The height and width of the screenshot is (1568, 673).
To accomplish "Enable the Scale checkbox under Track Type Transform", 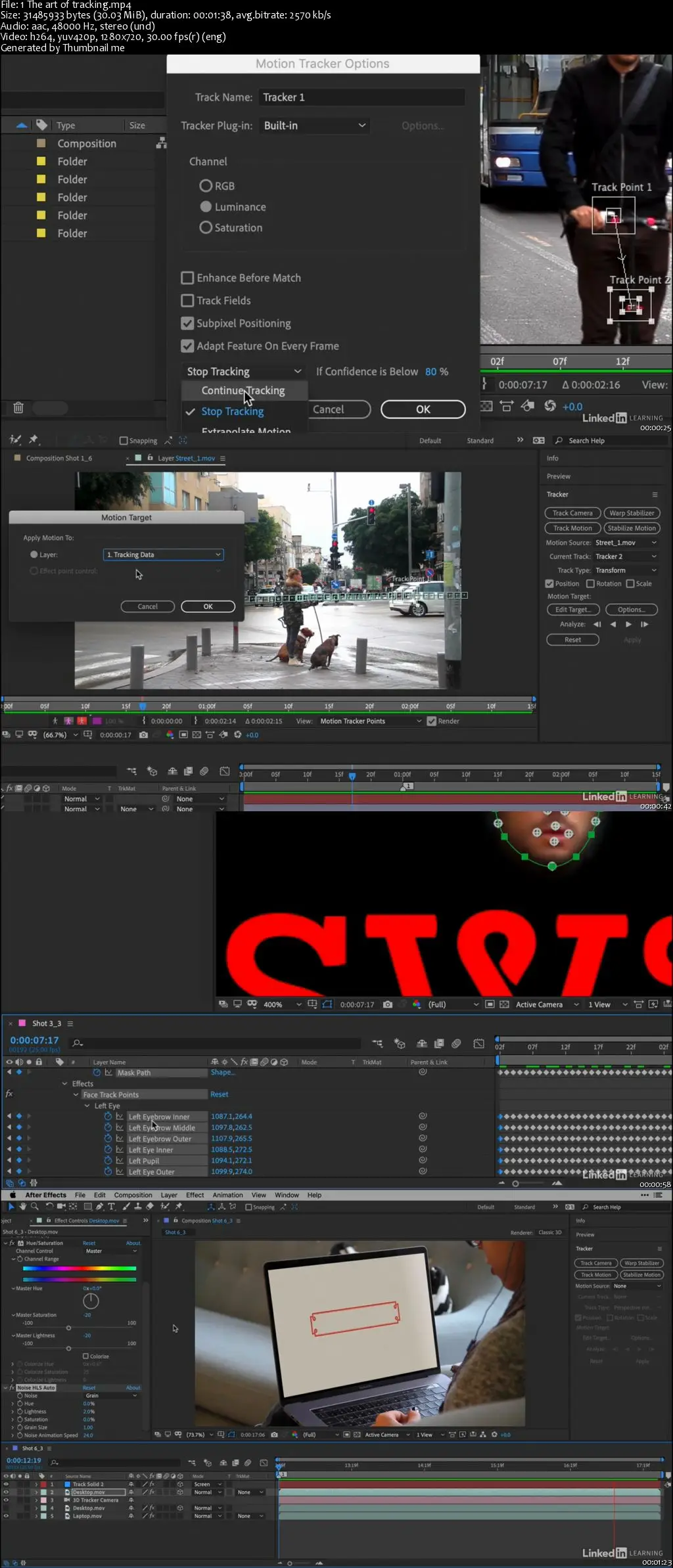I will coord(630,583).
